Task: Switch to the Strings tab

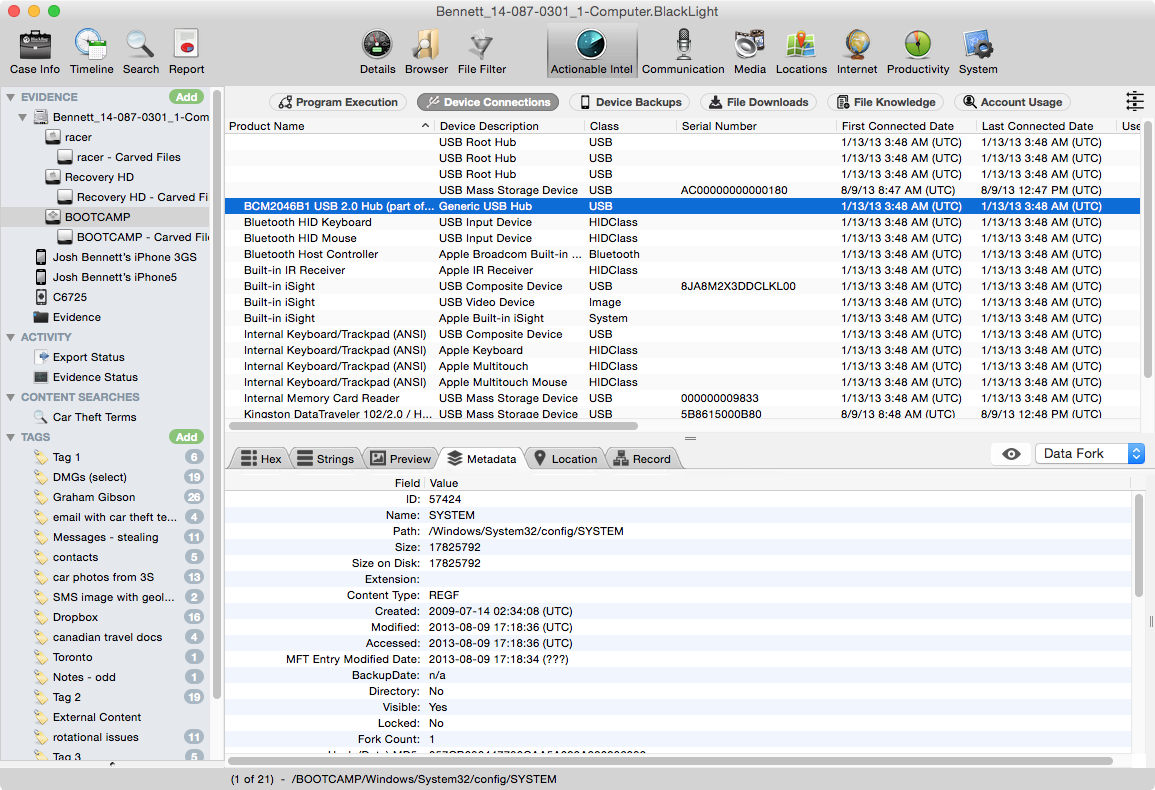Action: tap(325, 459)
